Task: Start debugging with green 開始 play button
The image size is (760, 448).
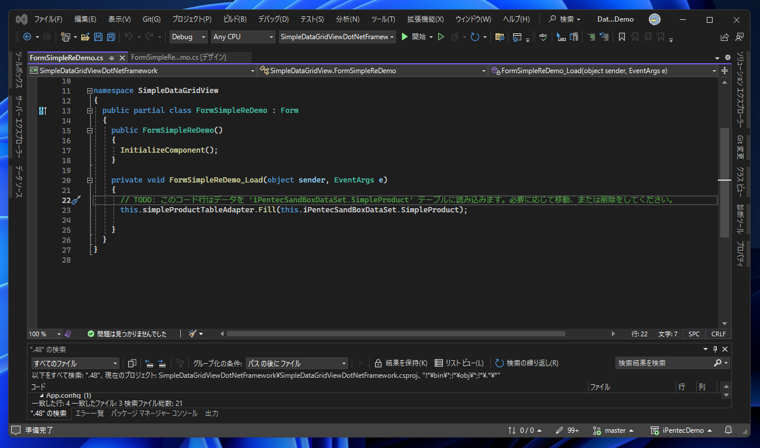Action: tap(413, 37)
